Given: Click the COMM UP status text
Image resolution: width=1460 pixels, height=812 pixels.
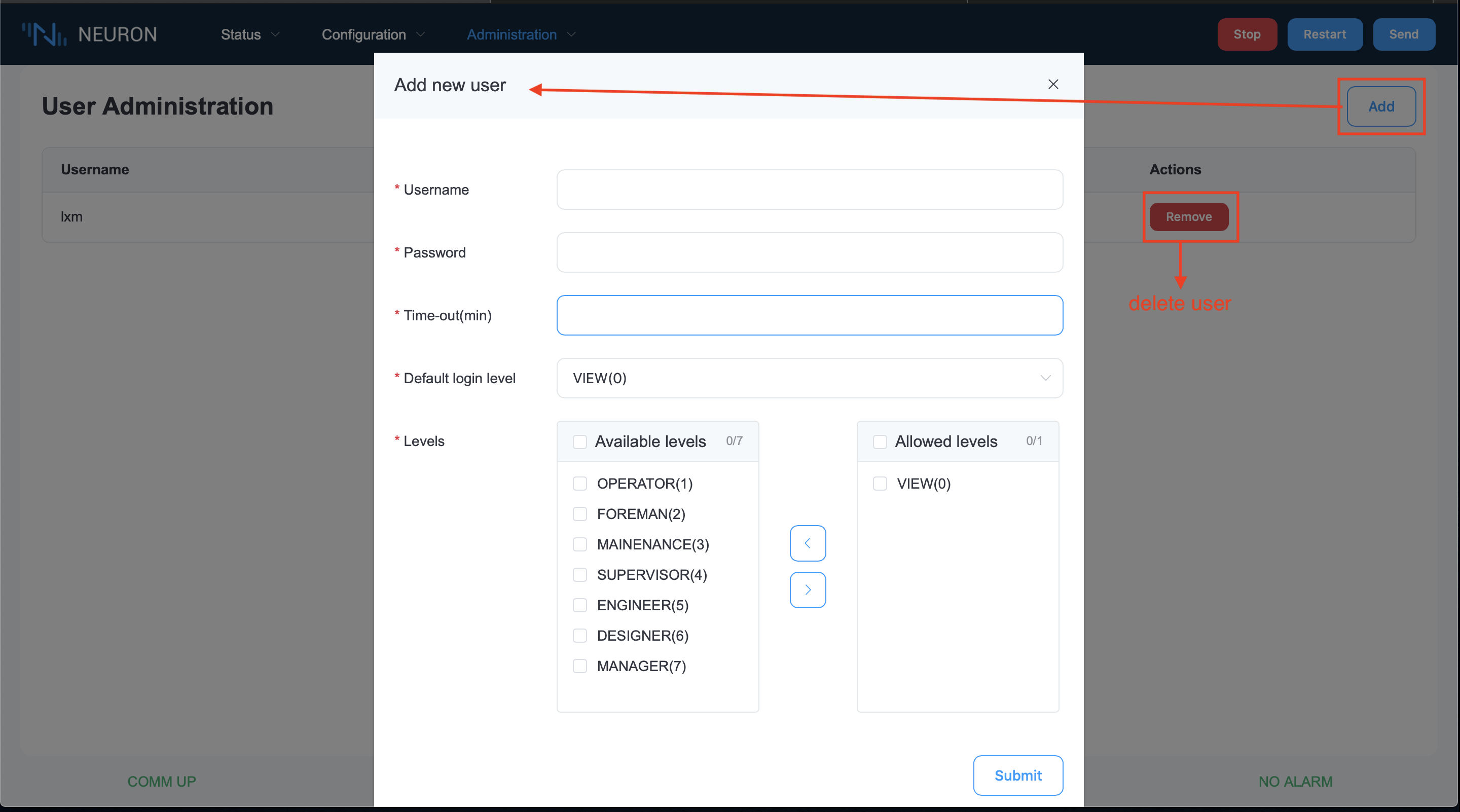Looking at the screenshot, I should [162, 782].
